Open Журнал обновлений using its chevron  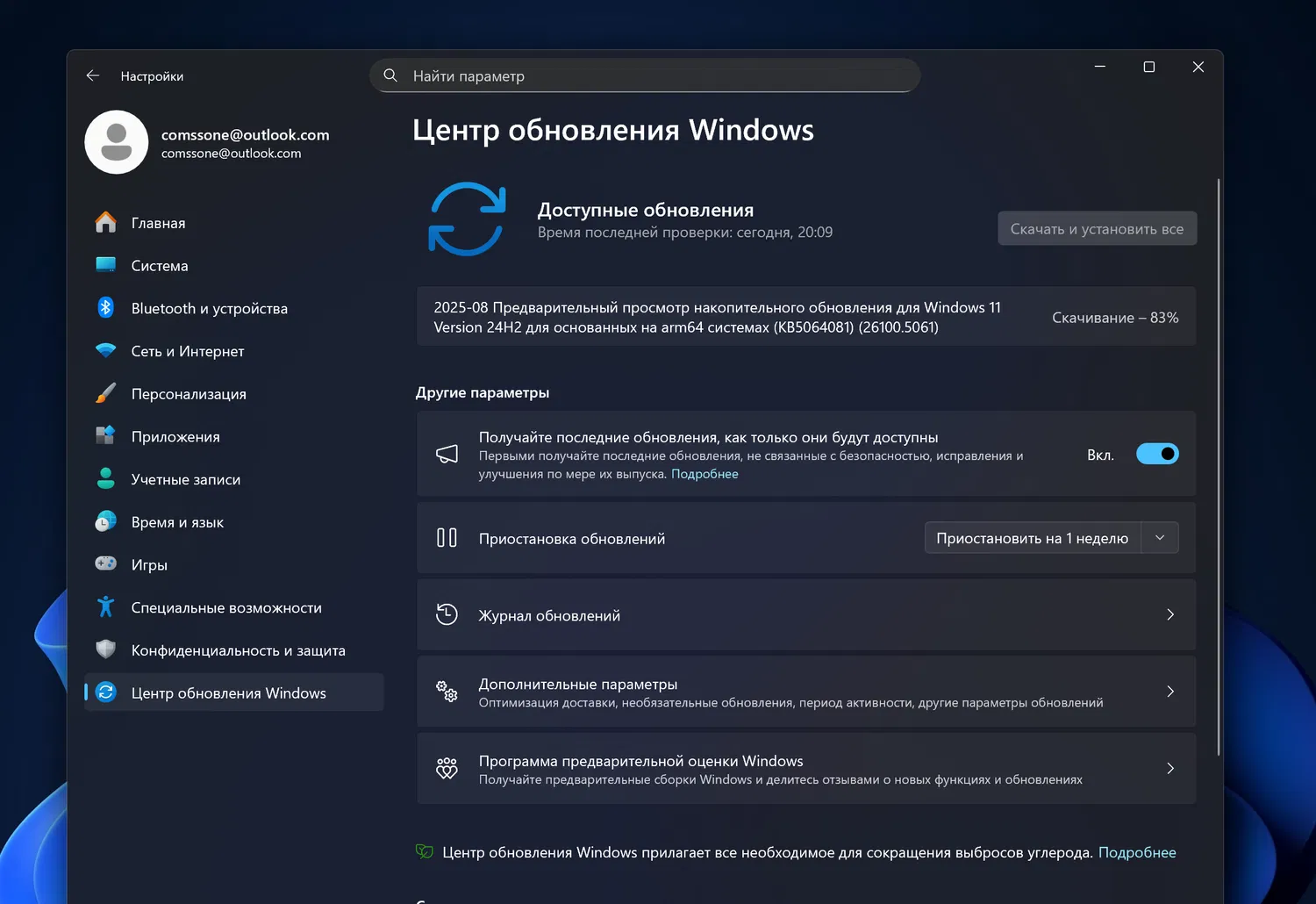(x=1170, y=614)
